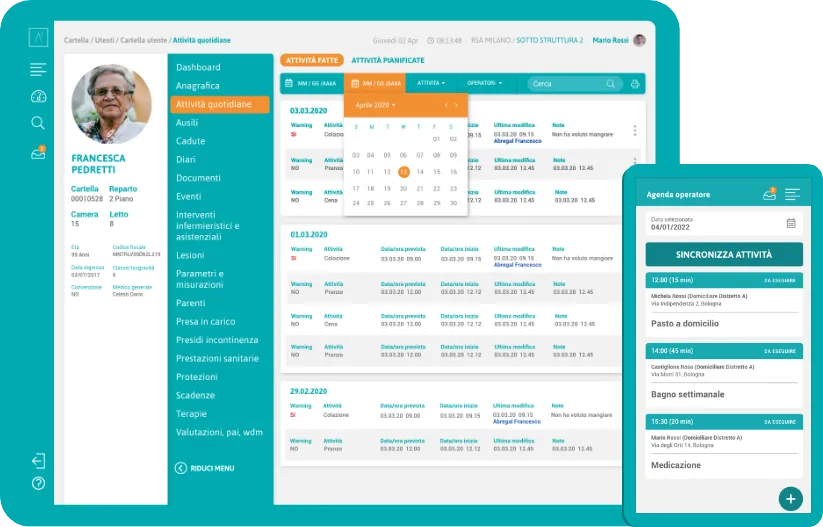The width and height of the screenshot is (823, 527).
Task: Open Terapie menu item
Action: [x=192, y=414]
